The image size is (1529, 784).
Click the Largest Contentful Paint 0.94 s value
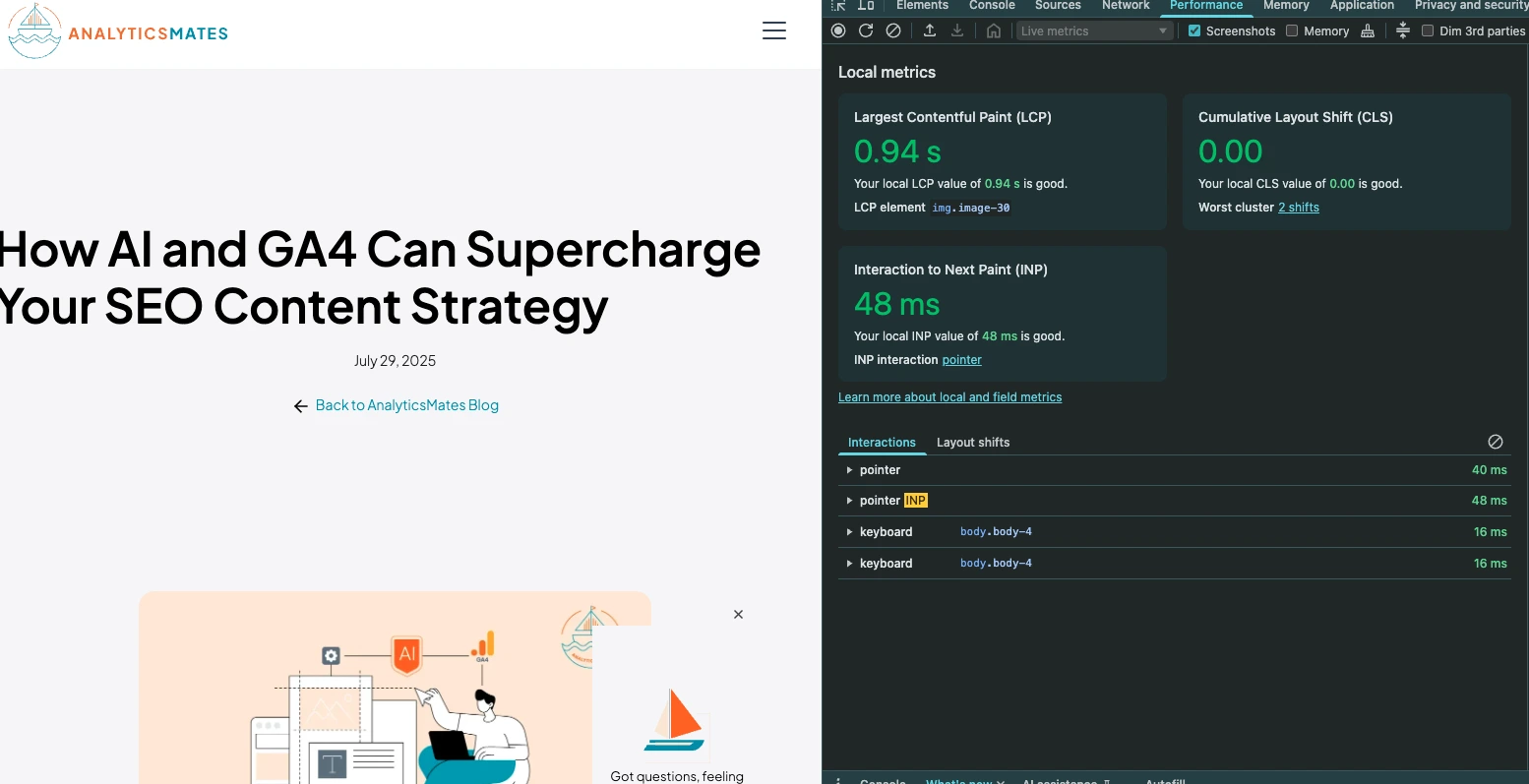click(897, 151)
